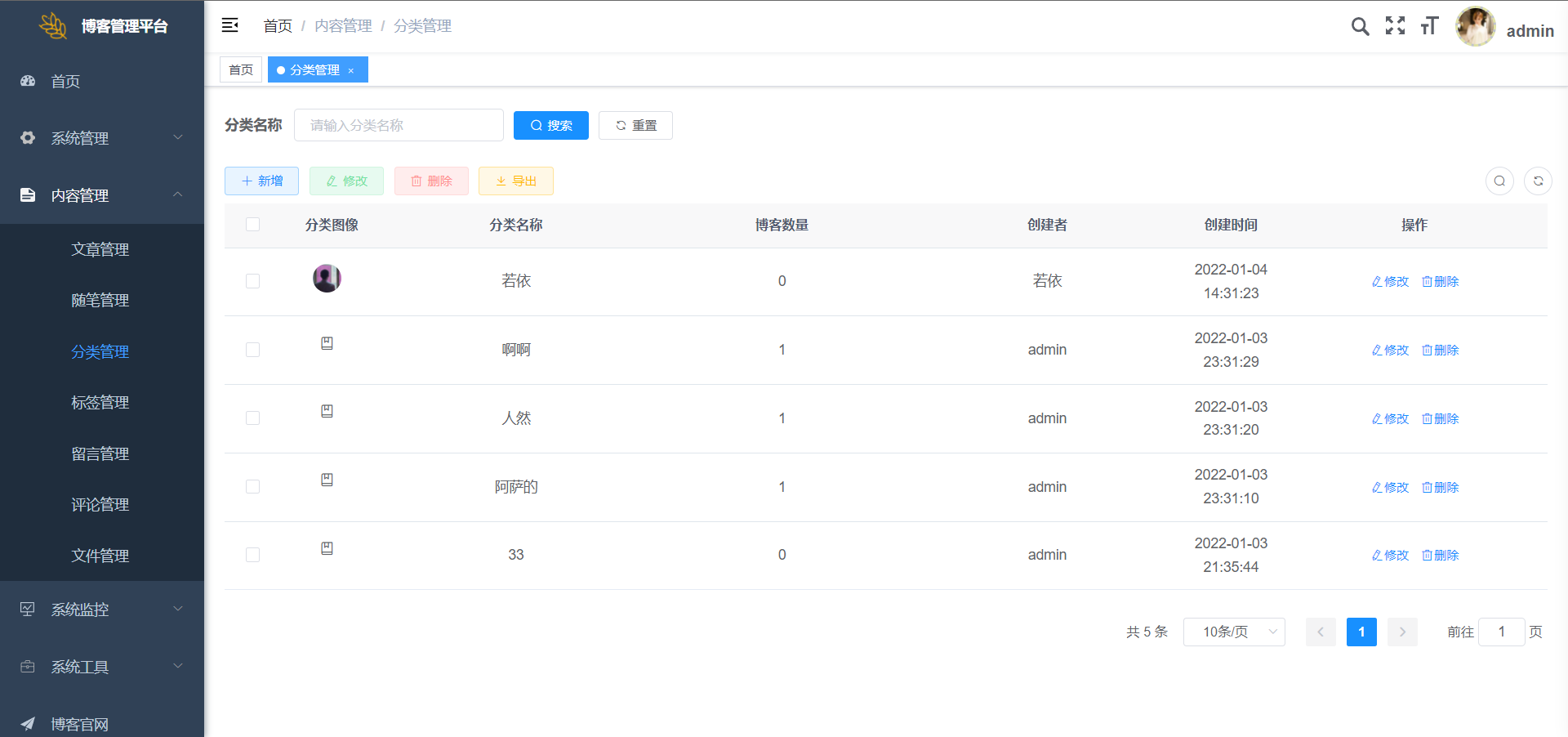Close the 分类管理 tab with x icon
This screenshot has width=1568, height=737.
pos(351,71)
